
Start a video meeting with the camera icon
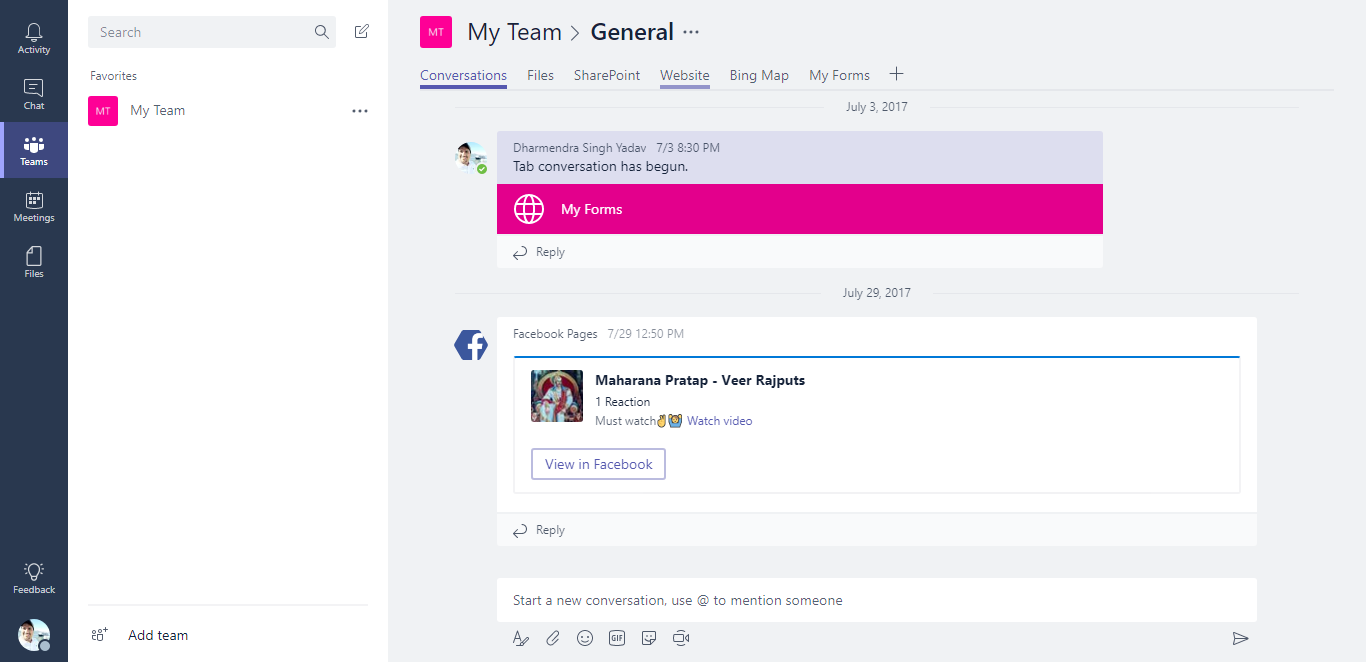(x=681, y=638)
